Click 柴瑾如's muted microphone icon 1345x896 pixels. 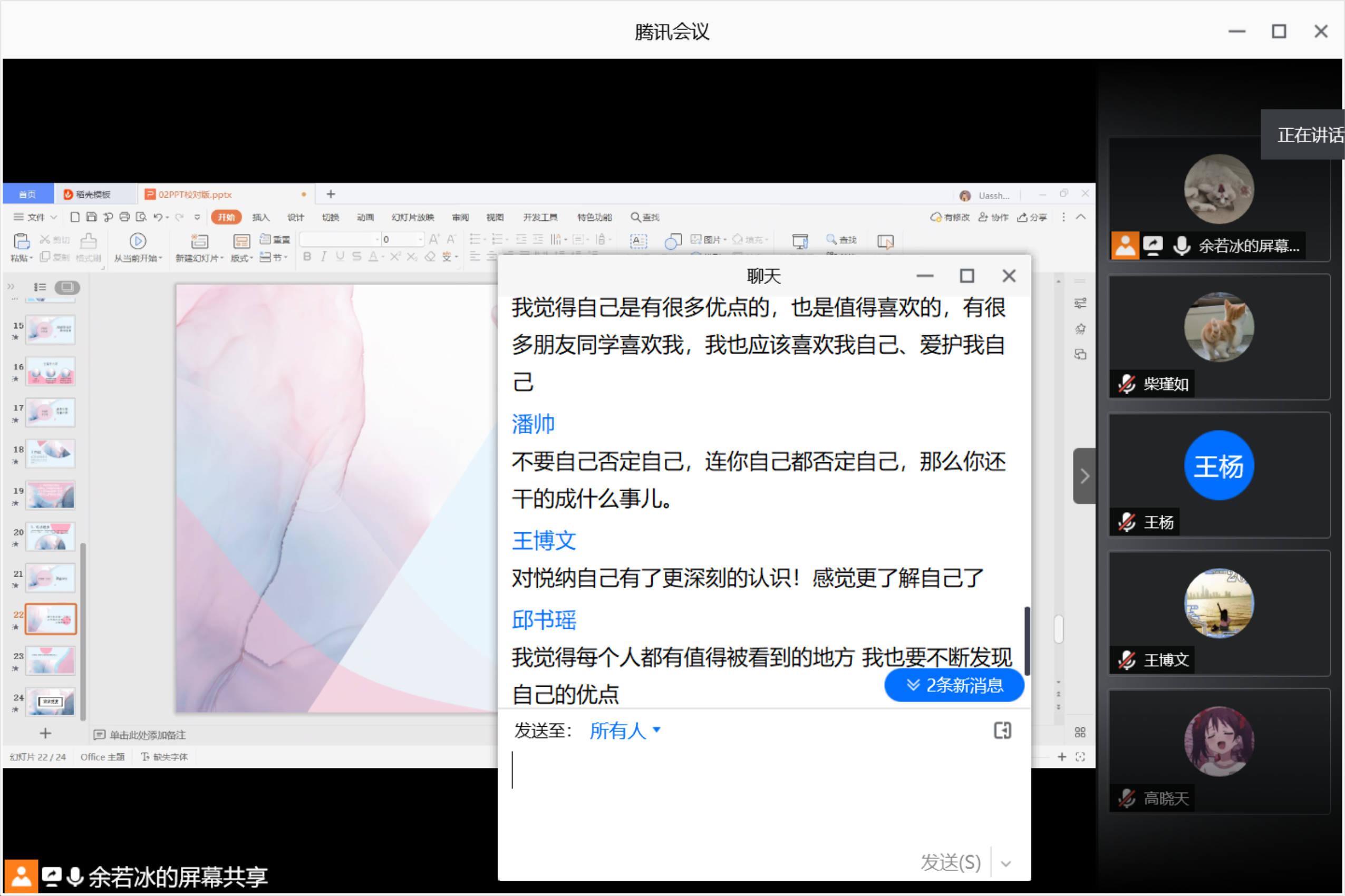[1126, 384]
